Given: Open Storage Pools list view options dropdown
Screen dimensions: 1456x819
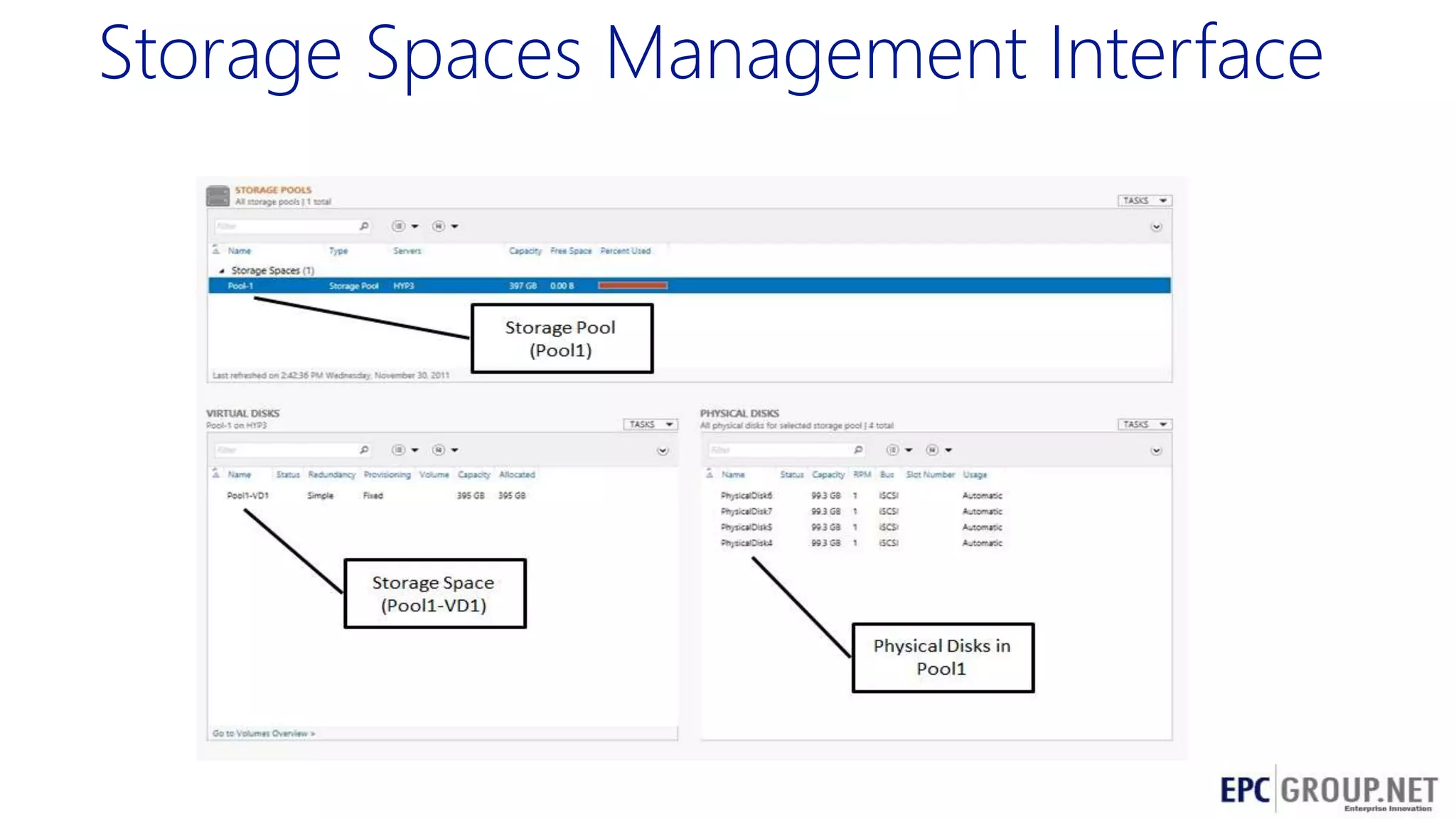Looking at the screenshot, I should click(x=405, y=226).
